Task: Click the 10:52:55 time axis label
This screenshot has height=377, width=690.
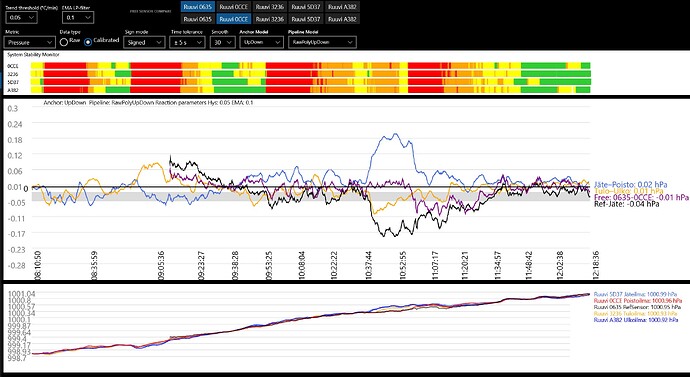Action: click(x=403, y=265)
